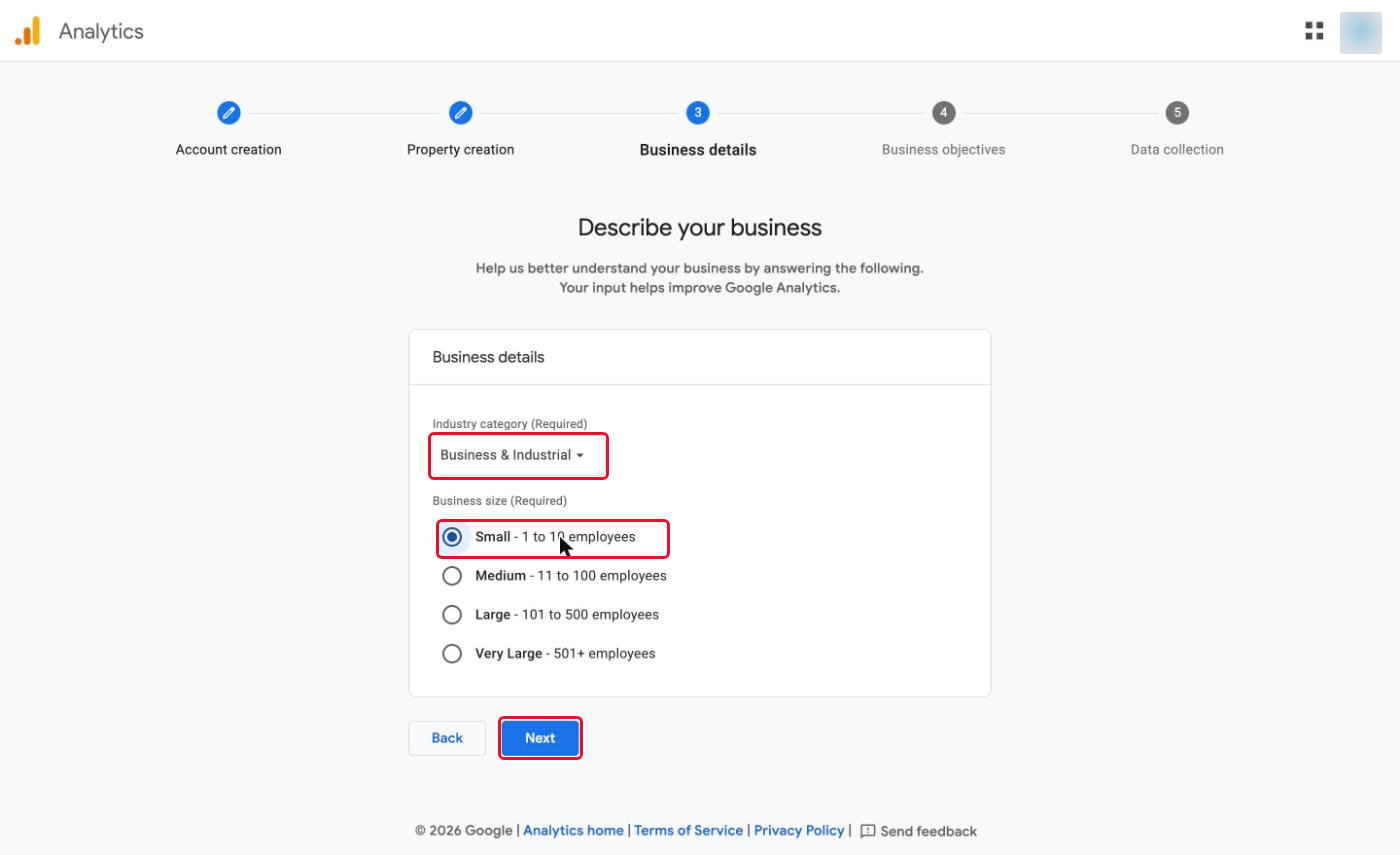
Task: Click the Describe your business heading
Action: point(700,227)
